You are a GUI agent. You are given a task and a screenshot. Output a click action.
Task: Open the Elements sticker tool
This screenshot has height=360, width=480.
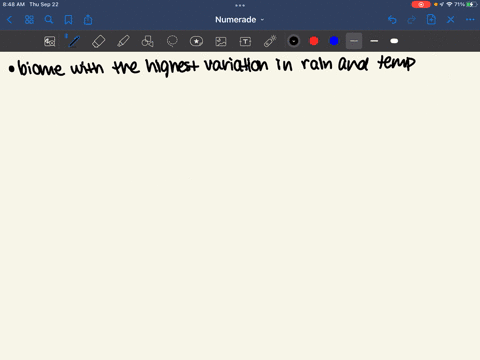tap(196, 41)
